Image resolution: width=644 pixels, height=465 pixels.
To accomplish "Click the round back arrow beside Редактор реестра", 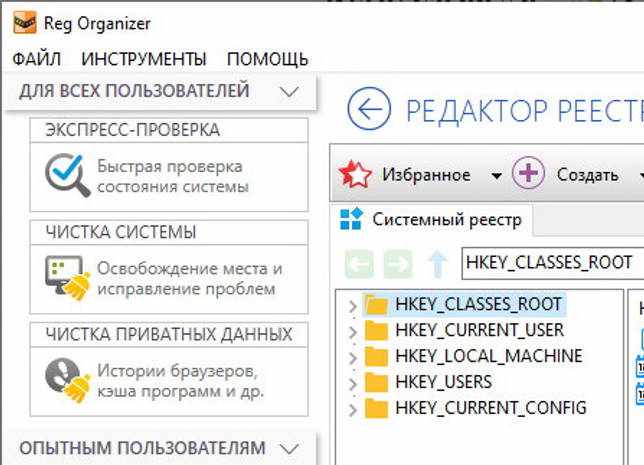I will point(369,109).
